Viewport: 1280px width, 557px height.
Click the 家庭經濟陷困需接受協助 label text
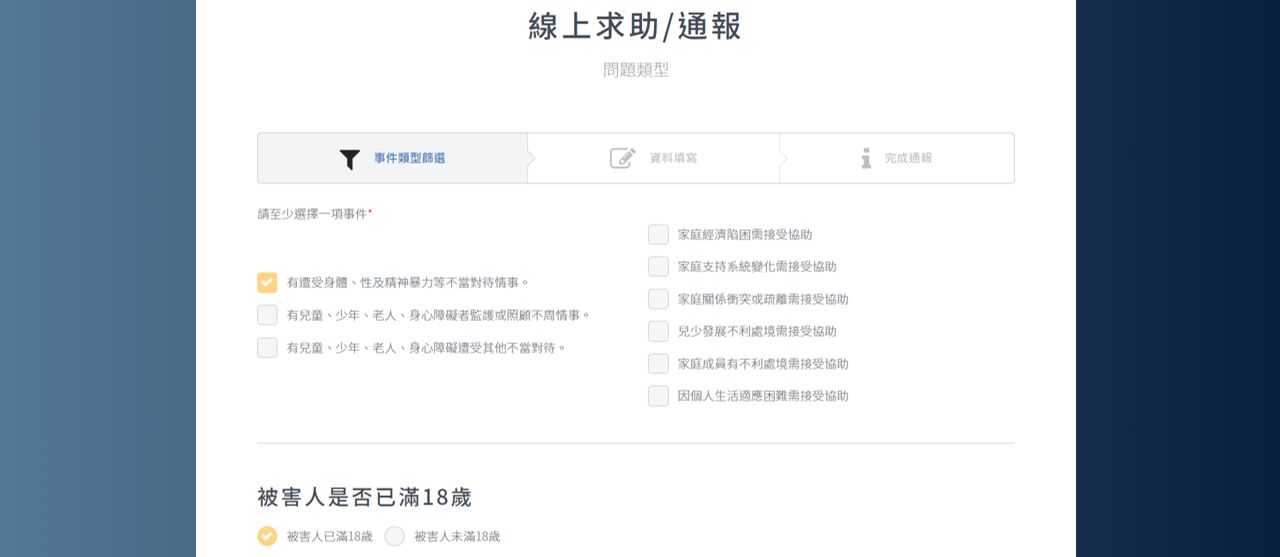pos(745,235)
